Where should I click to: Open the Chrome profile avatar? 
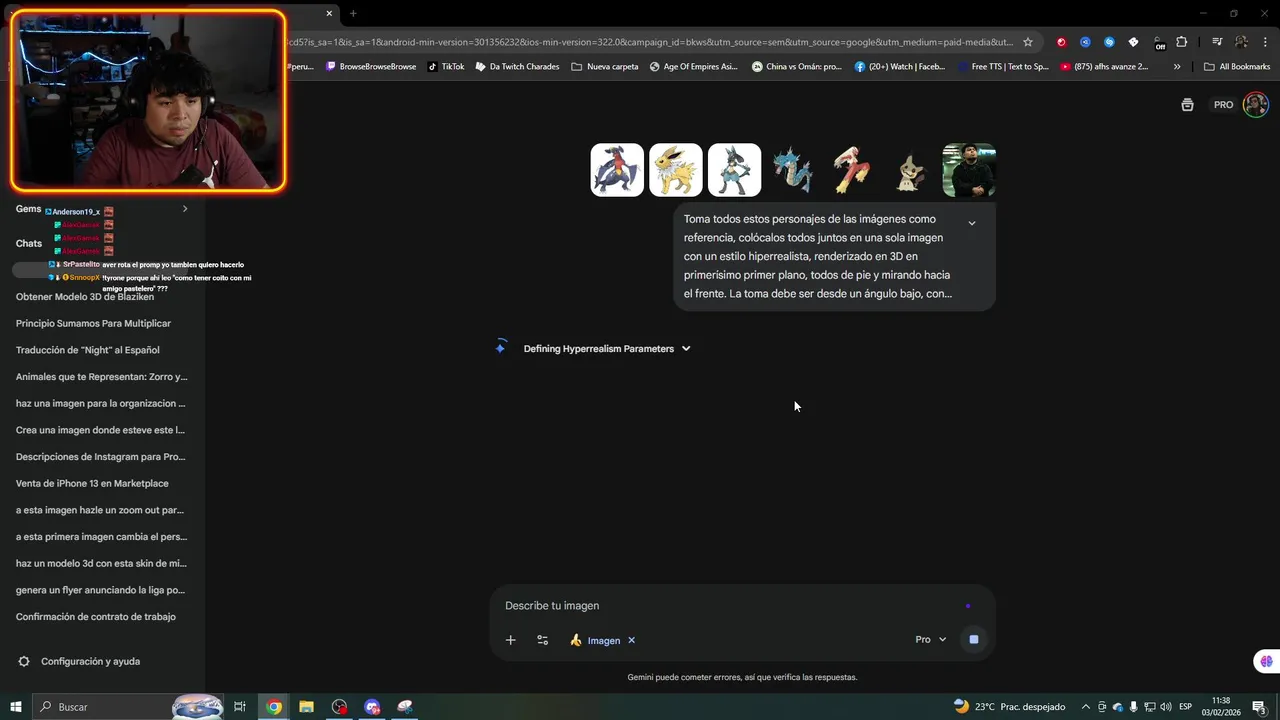(1241, 42)
